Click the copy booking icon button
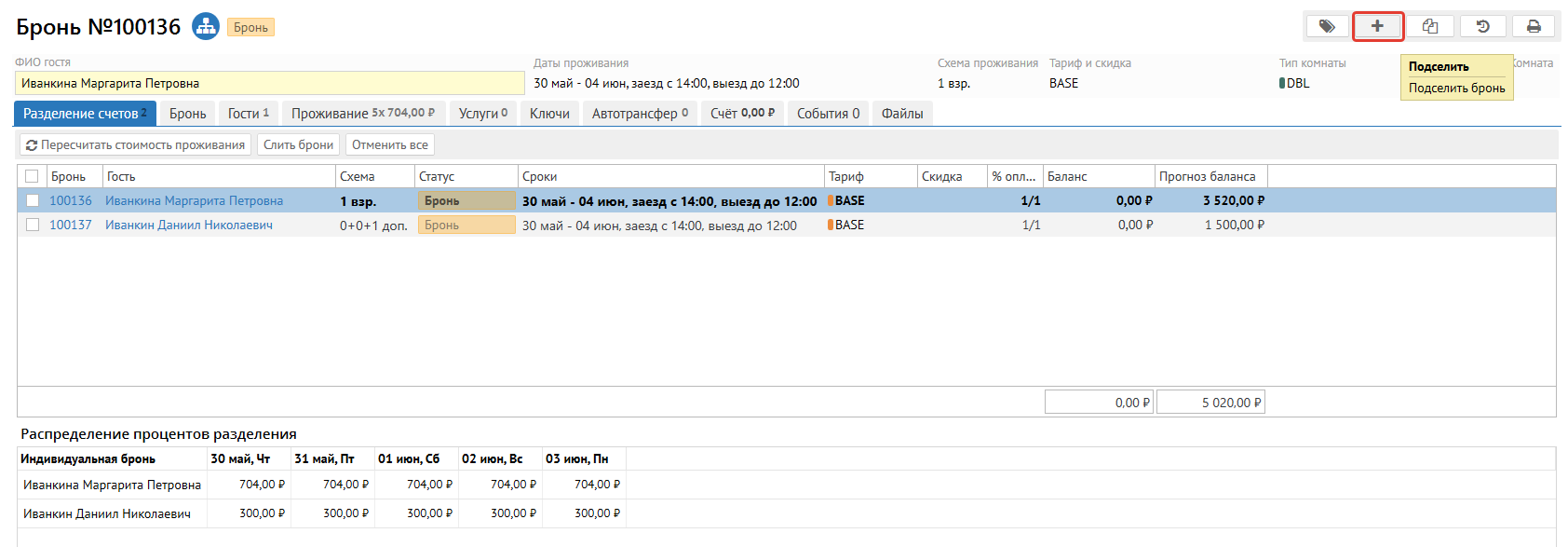The height and width of the screenshot is (547, 1568). 1430,26
